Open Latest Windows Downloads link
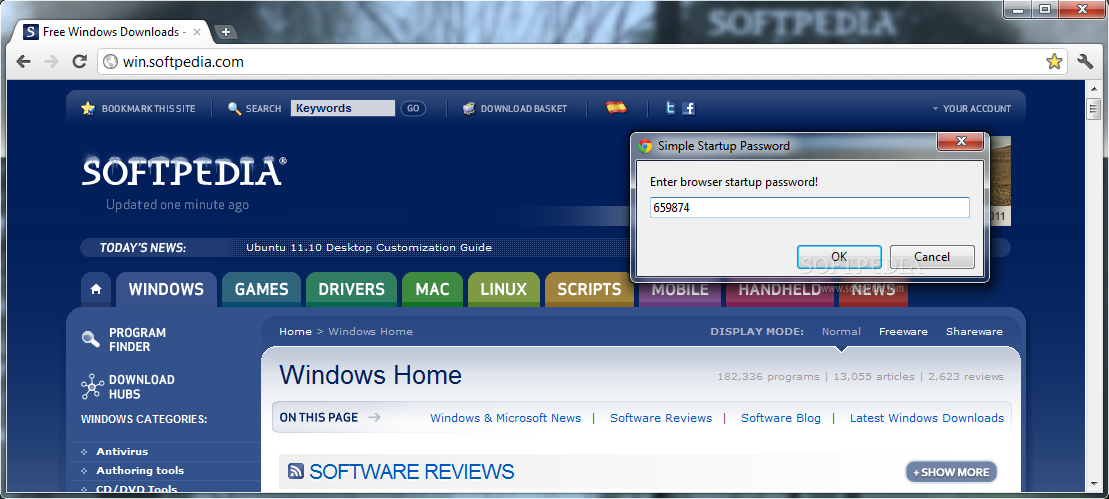This screenshot has width=1109, height=499. tap(927, 418)
